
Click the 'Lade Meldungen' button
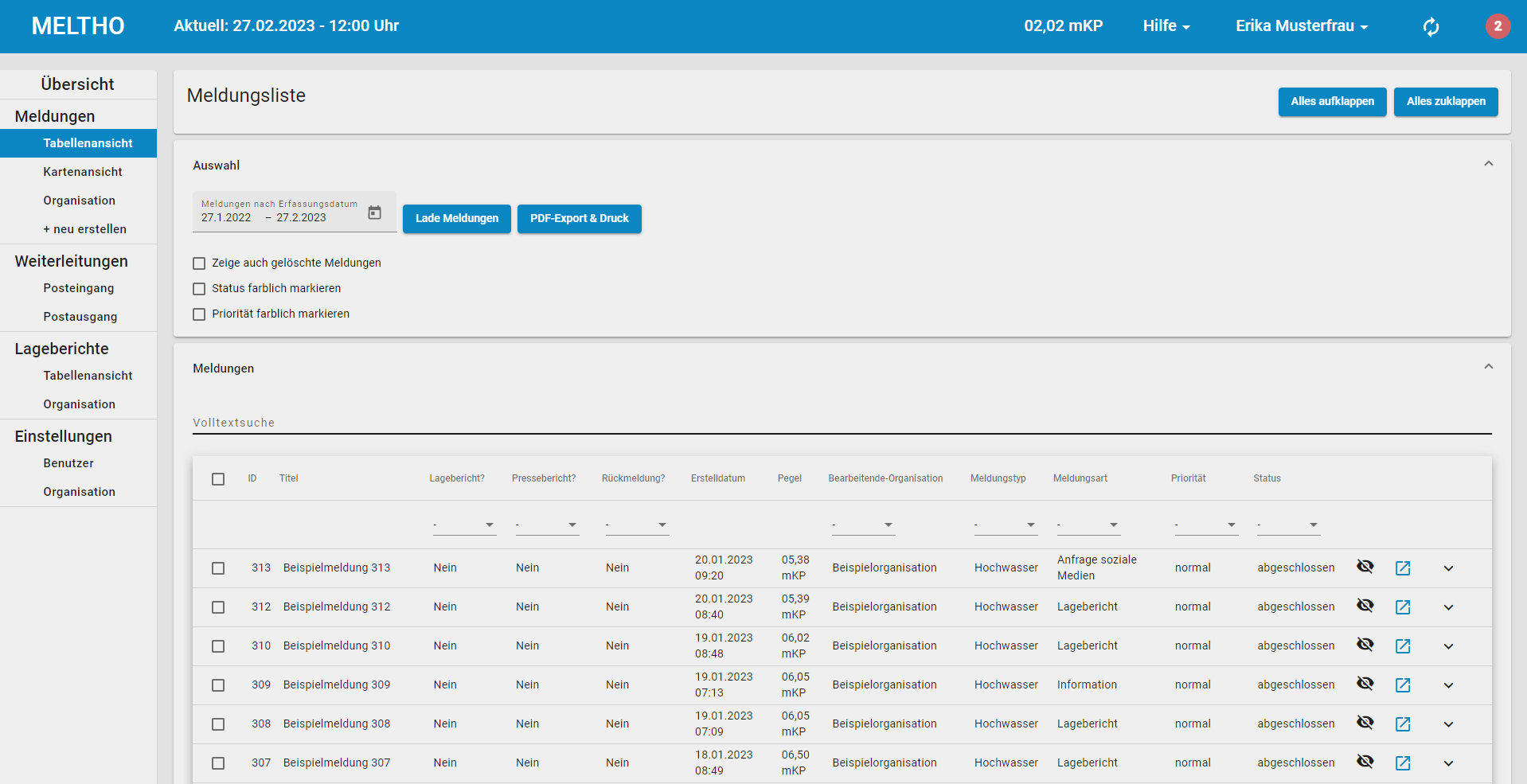click(x=456, y=219)
